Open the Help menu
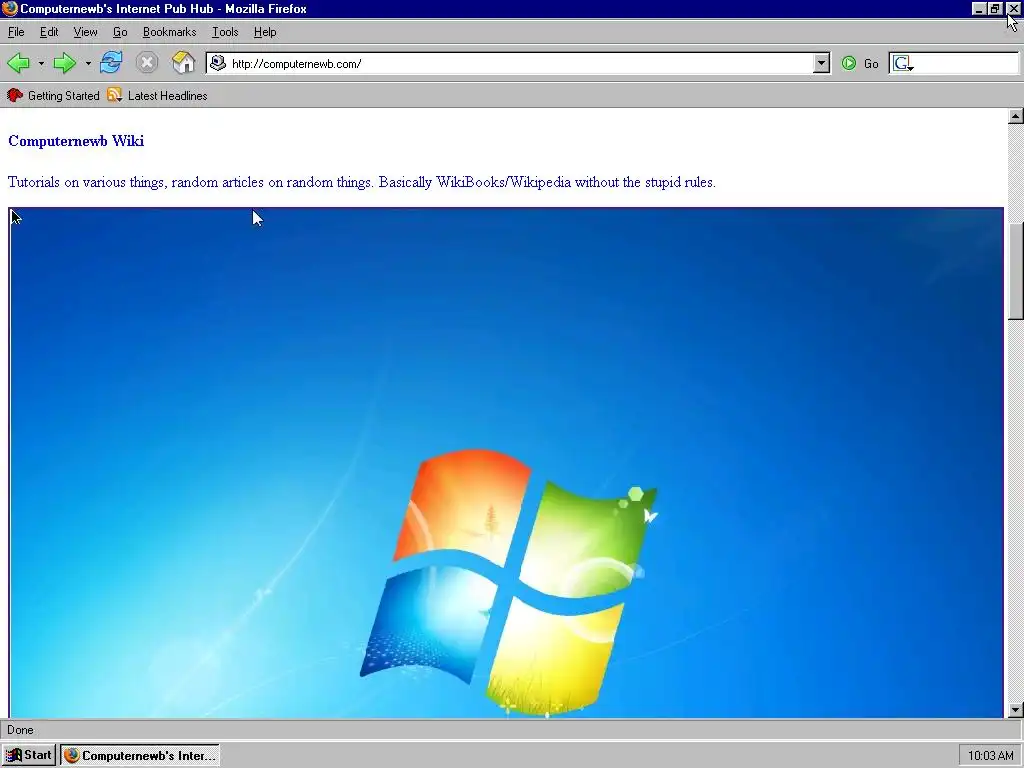The image size is (1024, 768). point(265,32)
